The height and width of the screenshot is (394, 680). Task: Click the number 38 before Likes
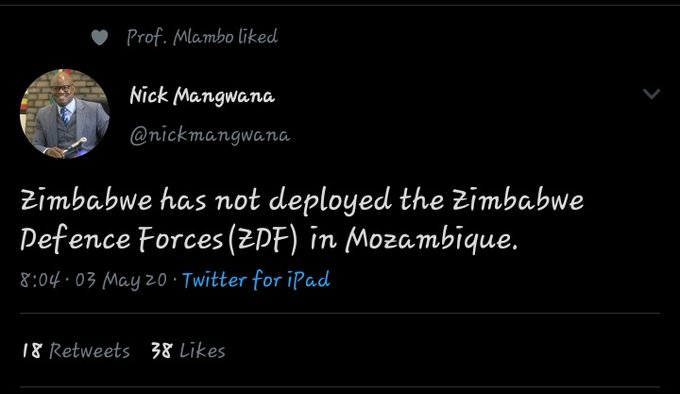coord(162,350)
